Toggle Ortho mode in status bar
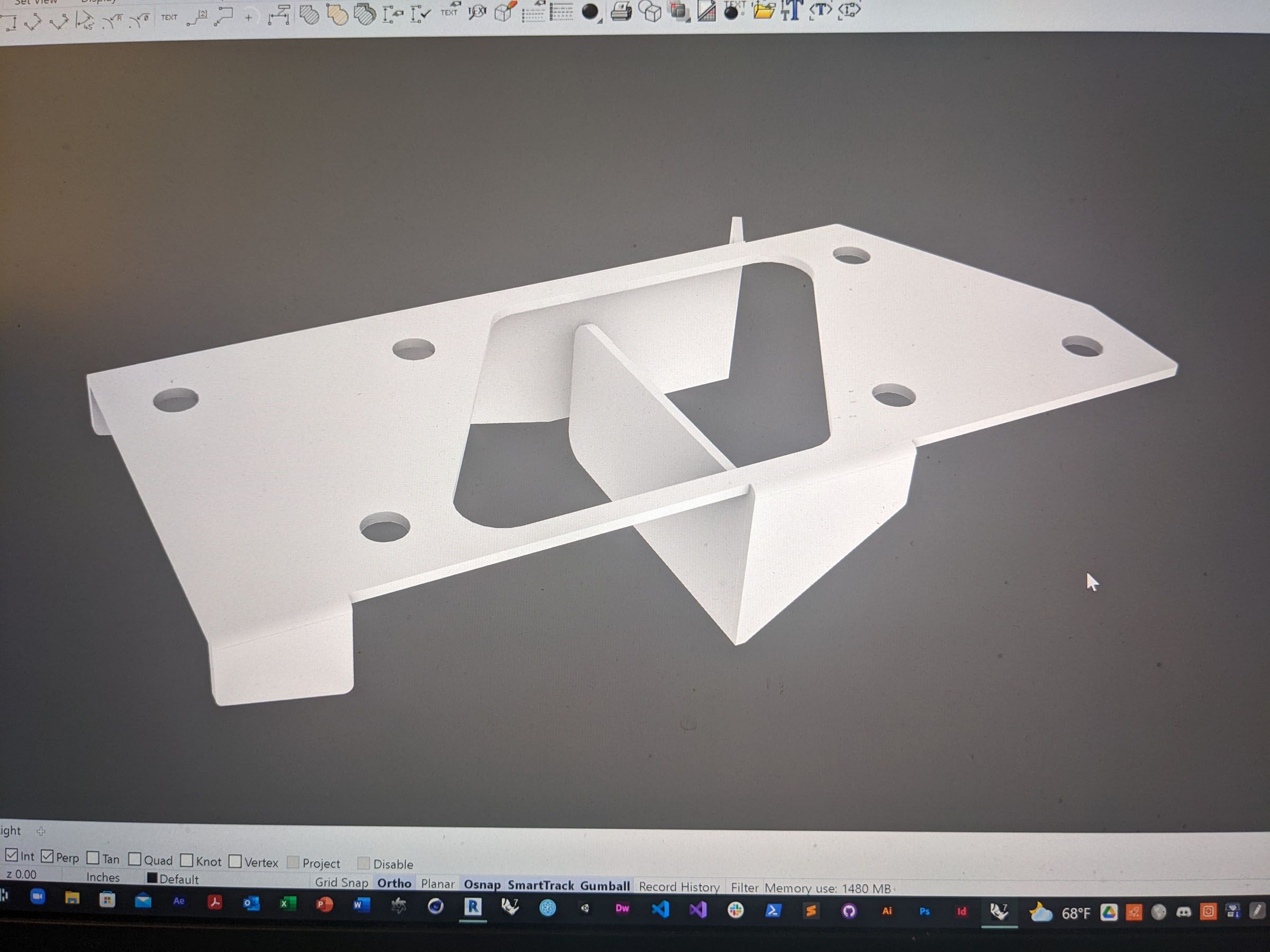This screenshot has height=952, width=1270. 394,883
